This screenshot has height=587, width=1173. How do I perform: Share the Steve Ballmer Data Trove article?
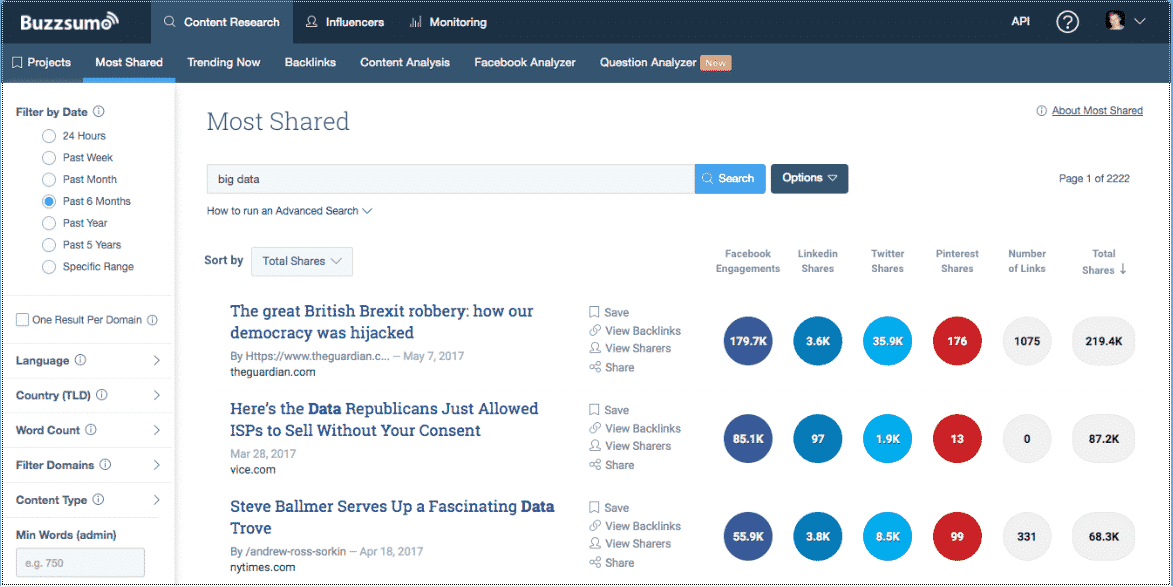[611, 562]
